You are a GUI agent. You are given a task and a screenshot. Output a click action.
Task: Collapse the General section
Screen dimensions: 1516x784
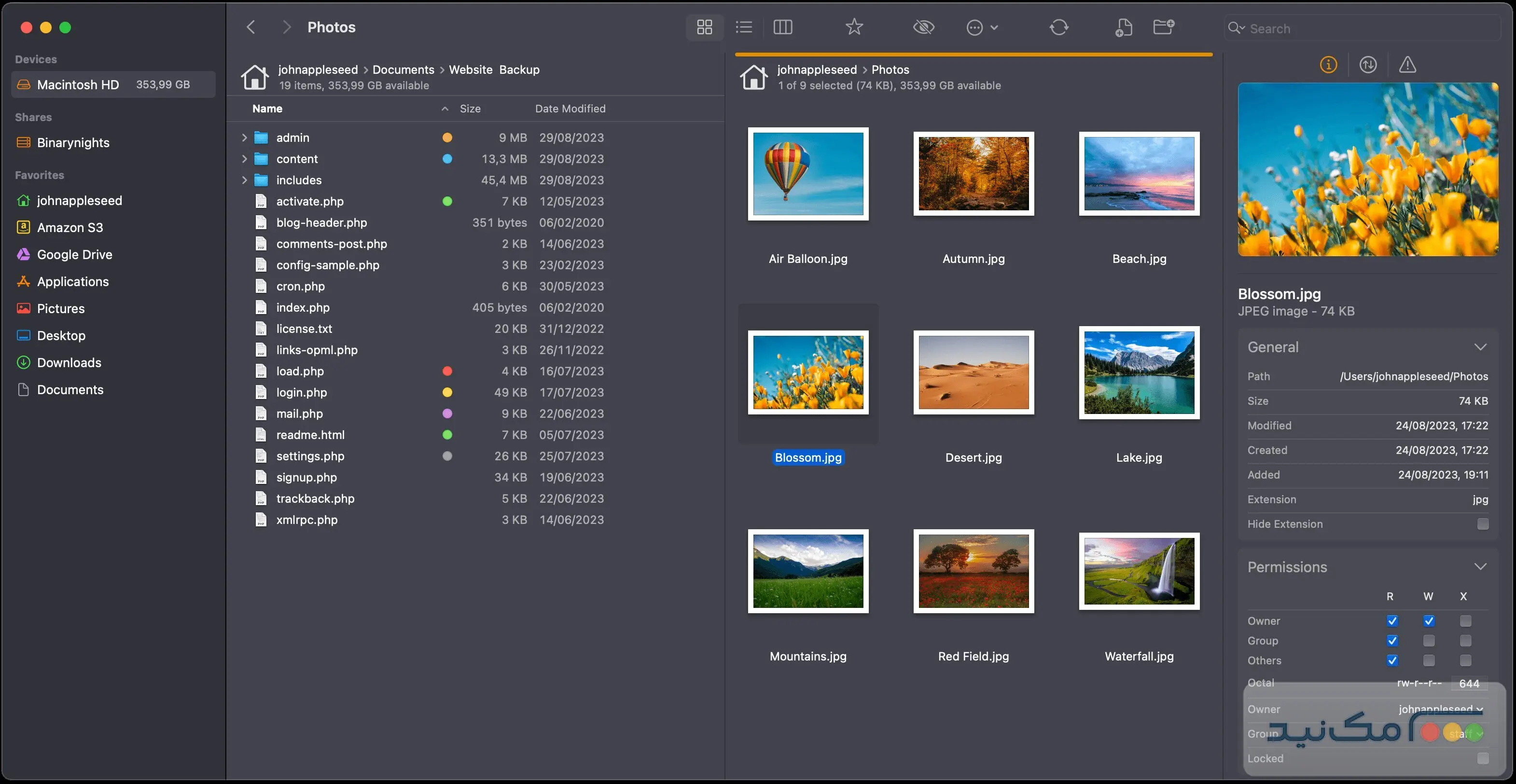point(1480,347)
